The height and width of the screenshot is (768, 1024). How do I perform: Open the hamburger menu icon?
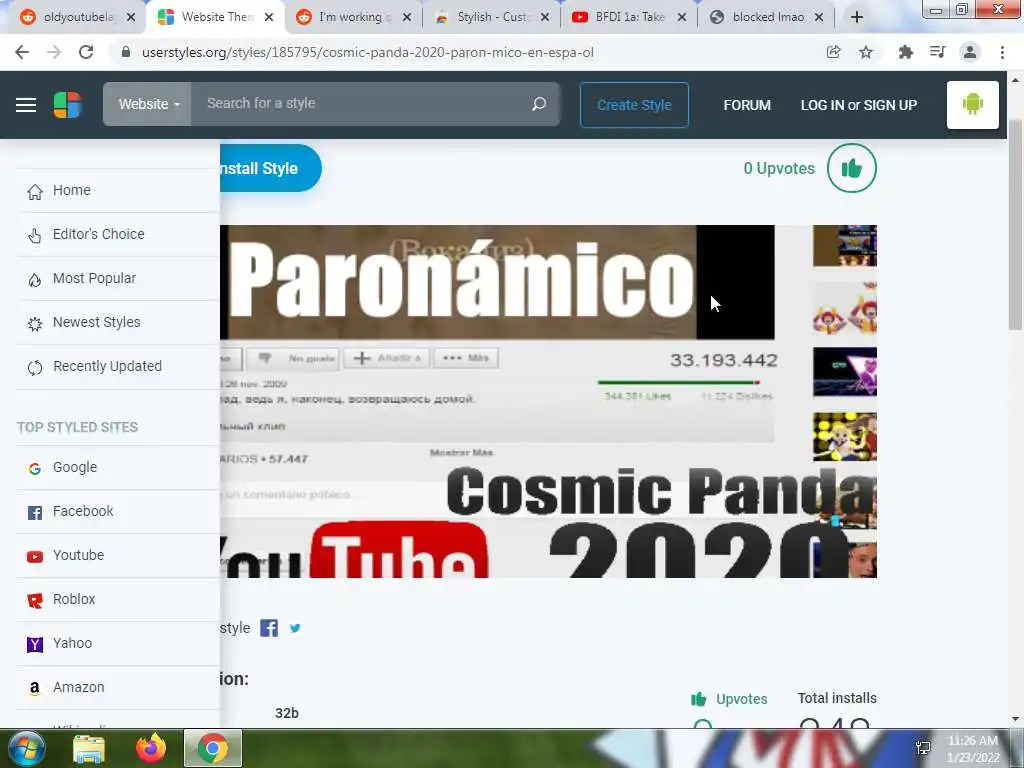(26, 104)
